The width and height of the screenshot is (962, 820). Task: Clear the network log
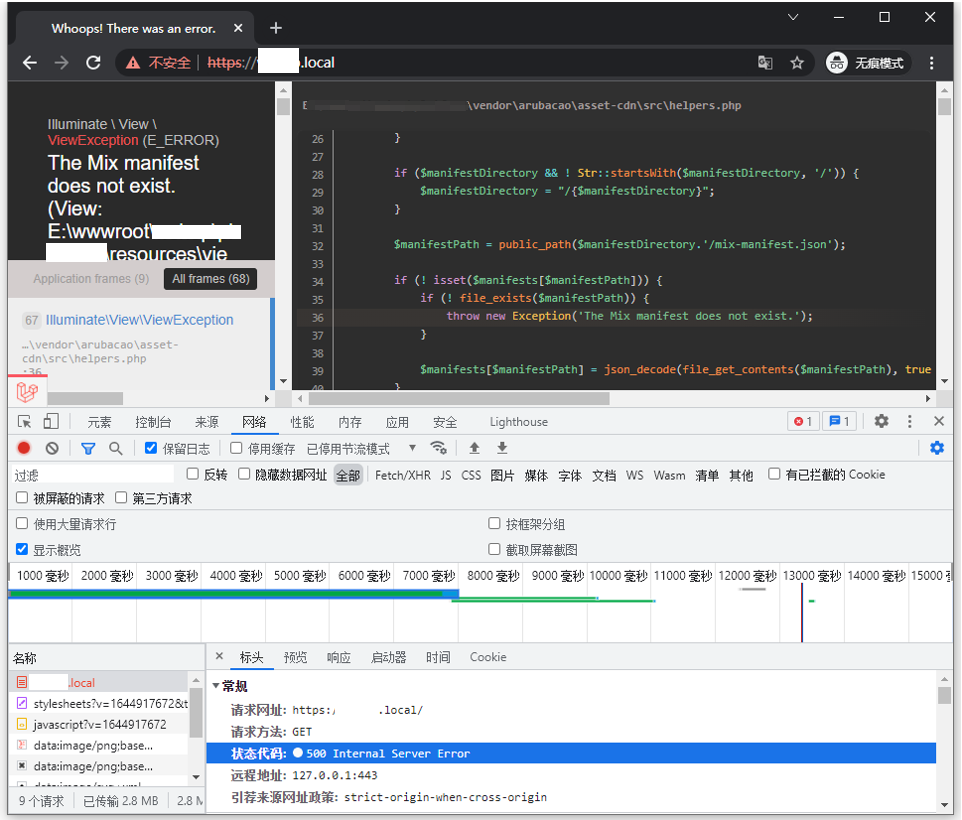(52, 449)
